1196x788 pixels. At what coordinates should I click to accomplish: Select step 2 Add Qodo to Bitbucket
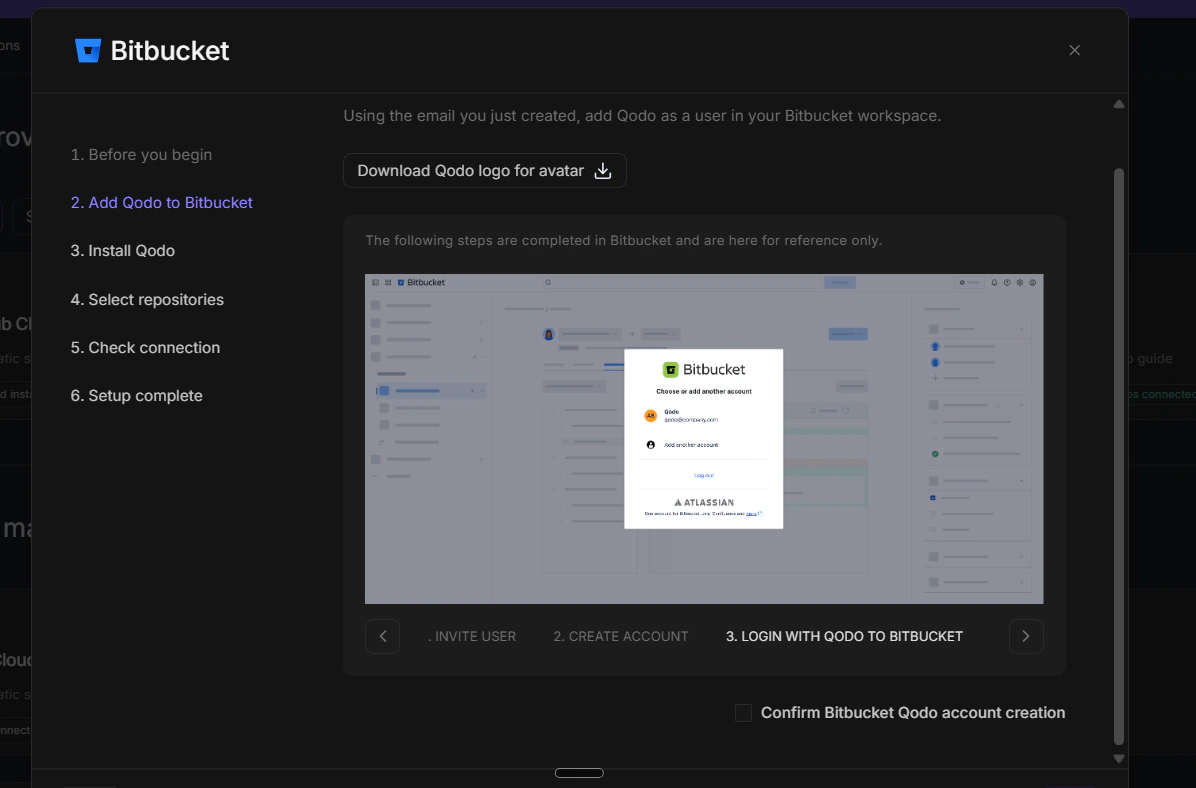click(162, 203)
